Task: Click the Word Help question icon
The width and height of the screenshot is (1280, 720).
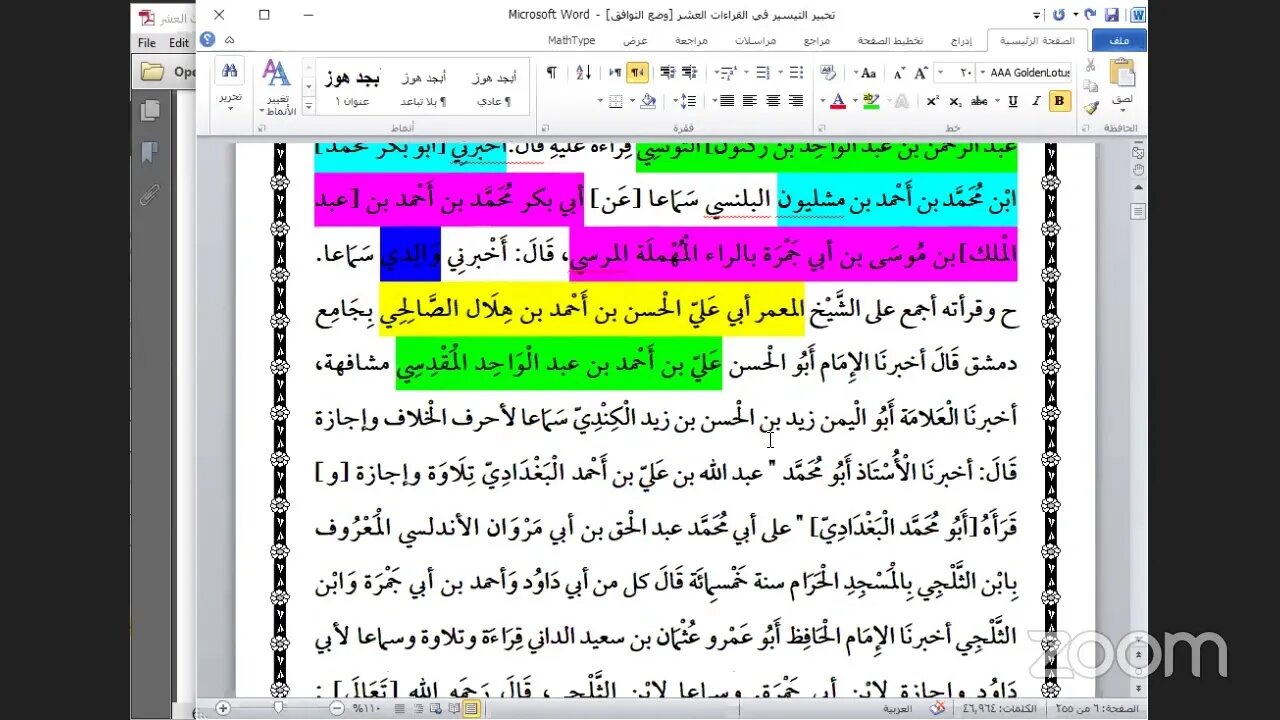Action: (207, 39)
